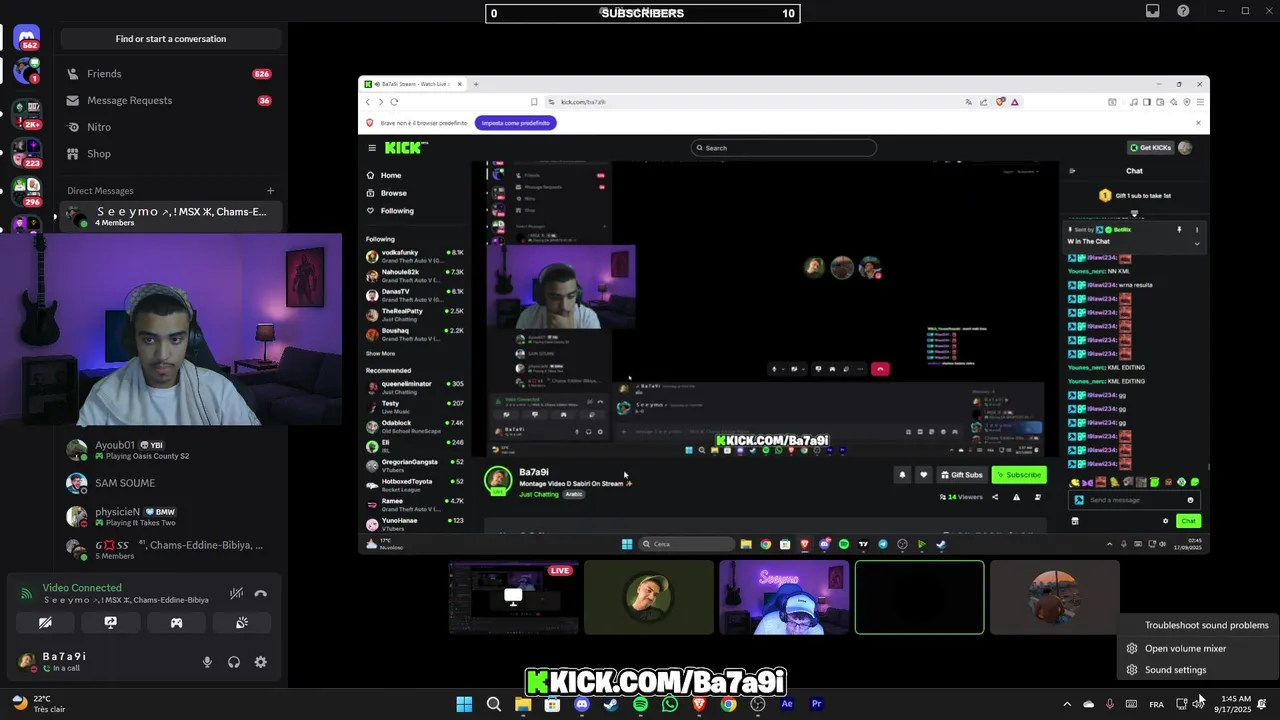This screenshot has height=720, width=1280.
Task: Open Message Requests in Discord
Action: [170, 100]
